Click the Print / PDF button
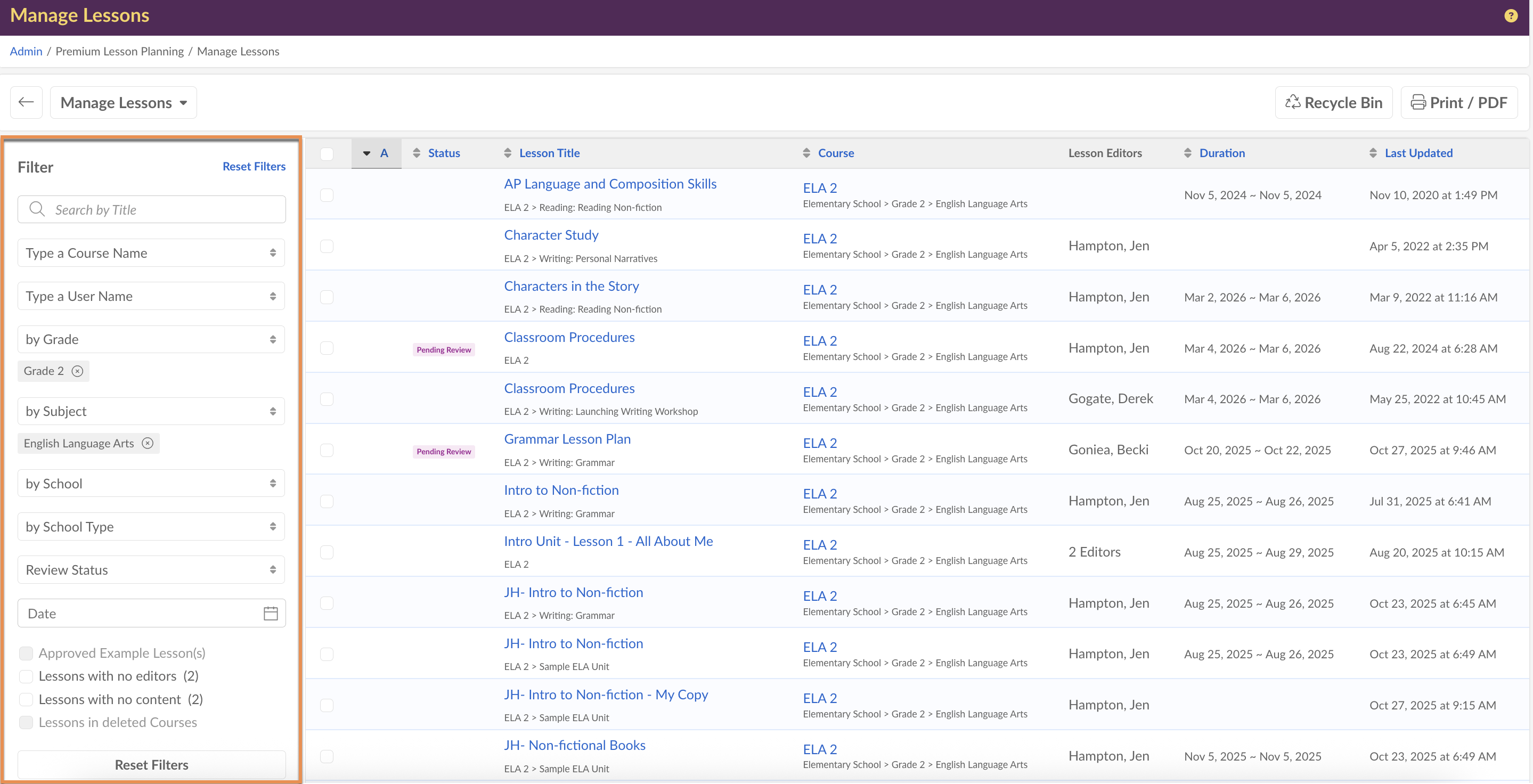 pos(1458,102)
